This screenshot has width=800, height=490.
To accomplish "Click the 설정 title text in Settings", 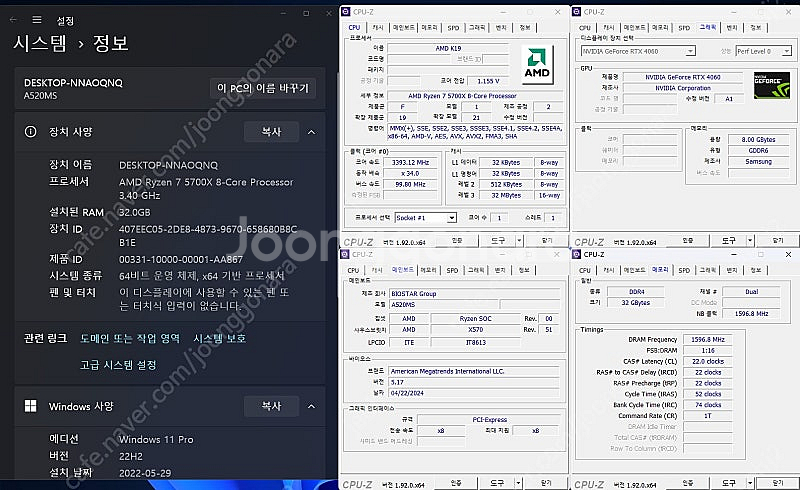I will [65, 21].
